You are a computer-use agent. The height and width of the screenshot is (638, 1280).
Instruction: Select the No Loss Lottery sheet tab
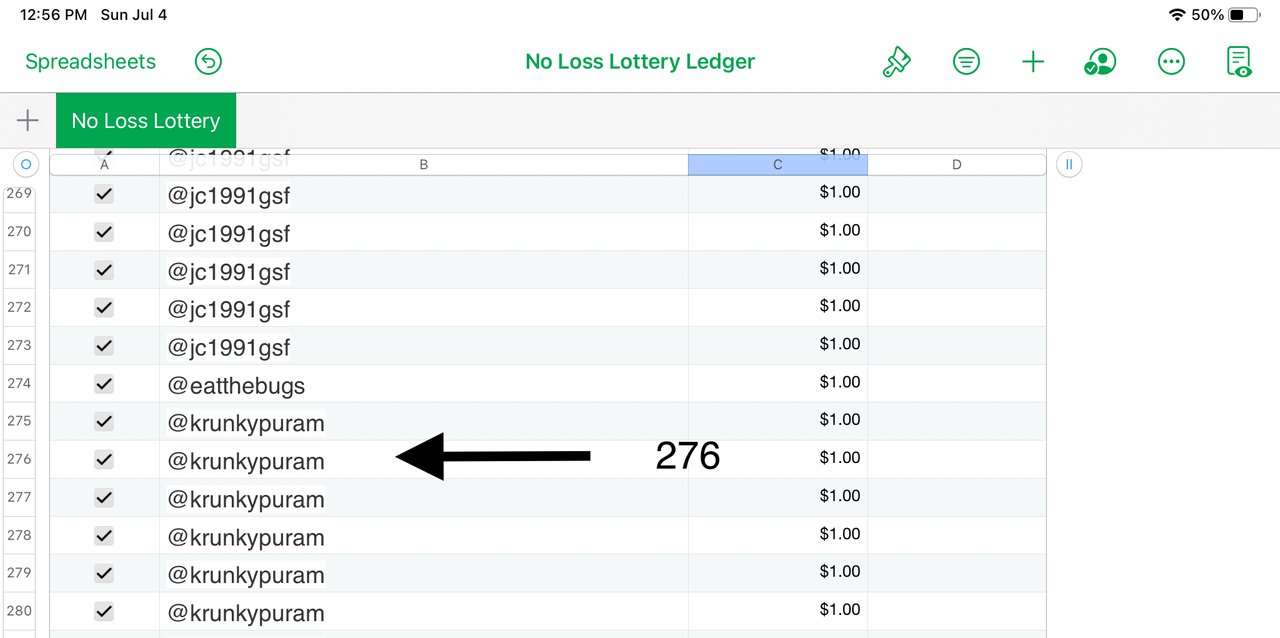coord(146,121)
